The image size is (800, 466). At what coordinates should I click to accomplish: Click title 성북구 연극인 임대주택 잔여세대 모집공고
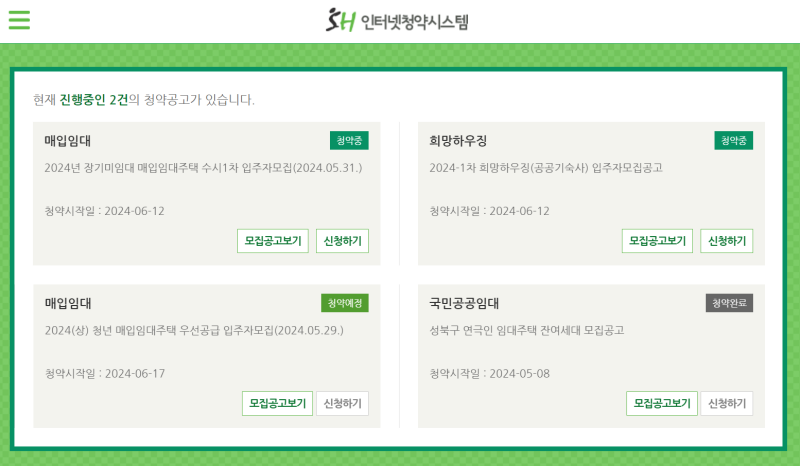click(x=527, y=330)
